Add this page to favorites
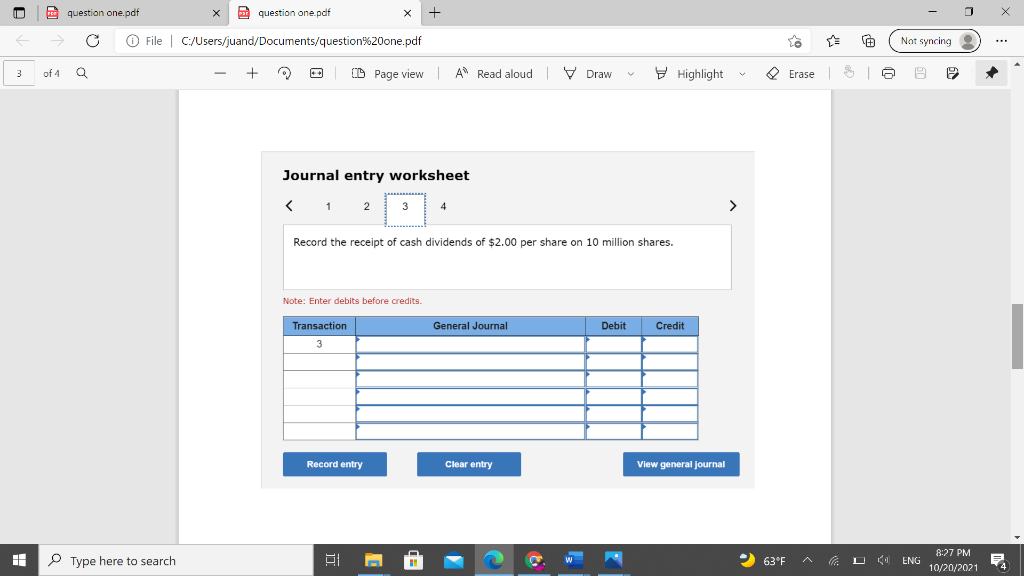 [x=795, y=40]
